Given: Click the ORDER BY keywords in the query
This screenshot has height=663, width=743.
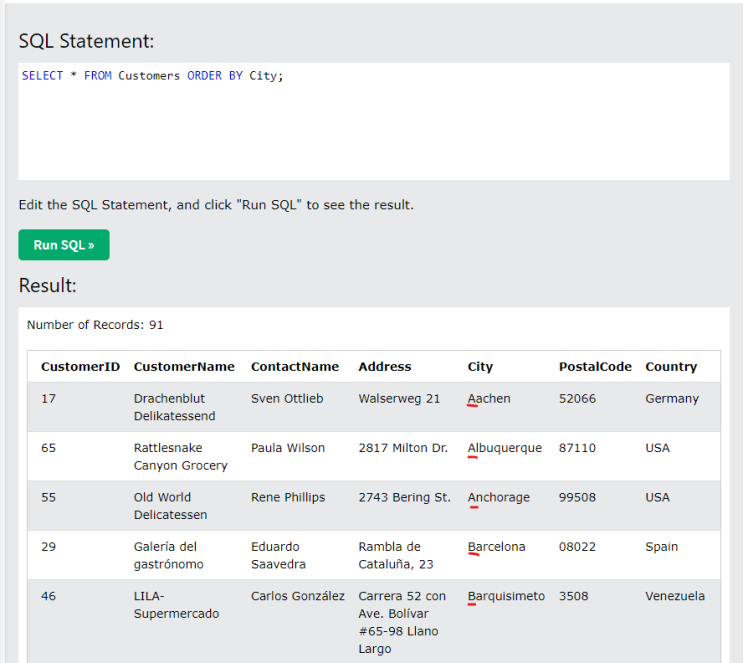Looking at the screenshot, I should coord(214,76).
